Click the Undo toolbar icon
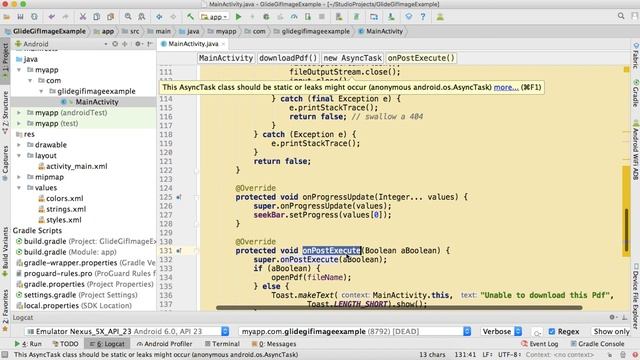Screen dimensions: 640x360 [x=51, y=17]
